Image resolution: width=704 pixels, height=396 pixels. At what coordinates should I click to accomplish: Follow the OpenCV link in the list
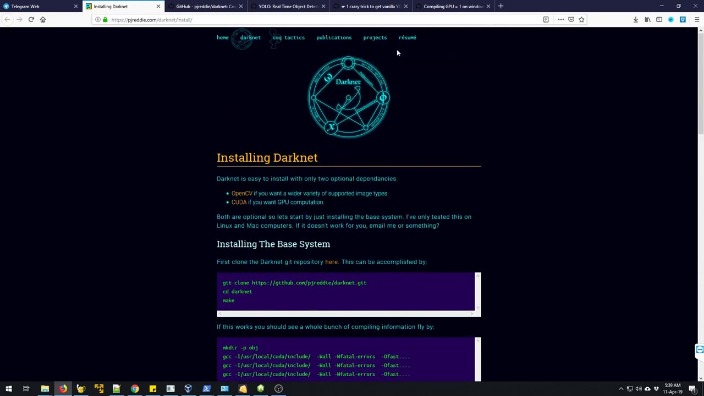[x=242, y=194]
